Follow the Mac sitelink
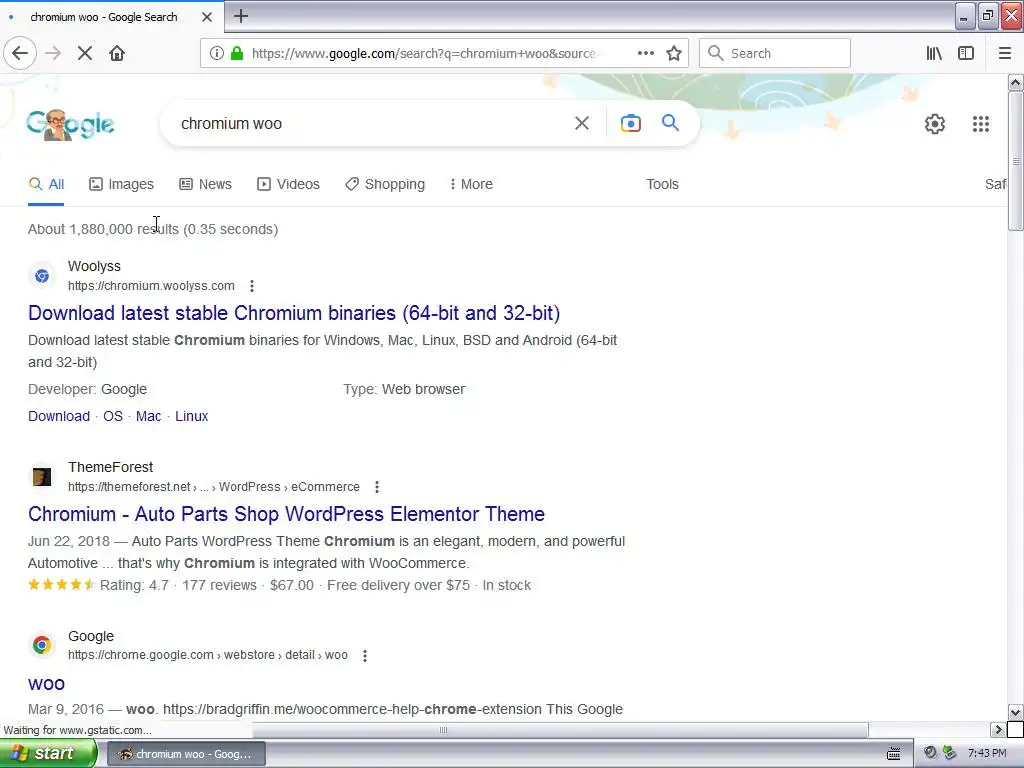The image size is (1024, 768). coord(148,416)
